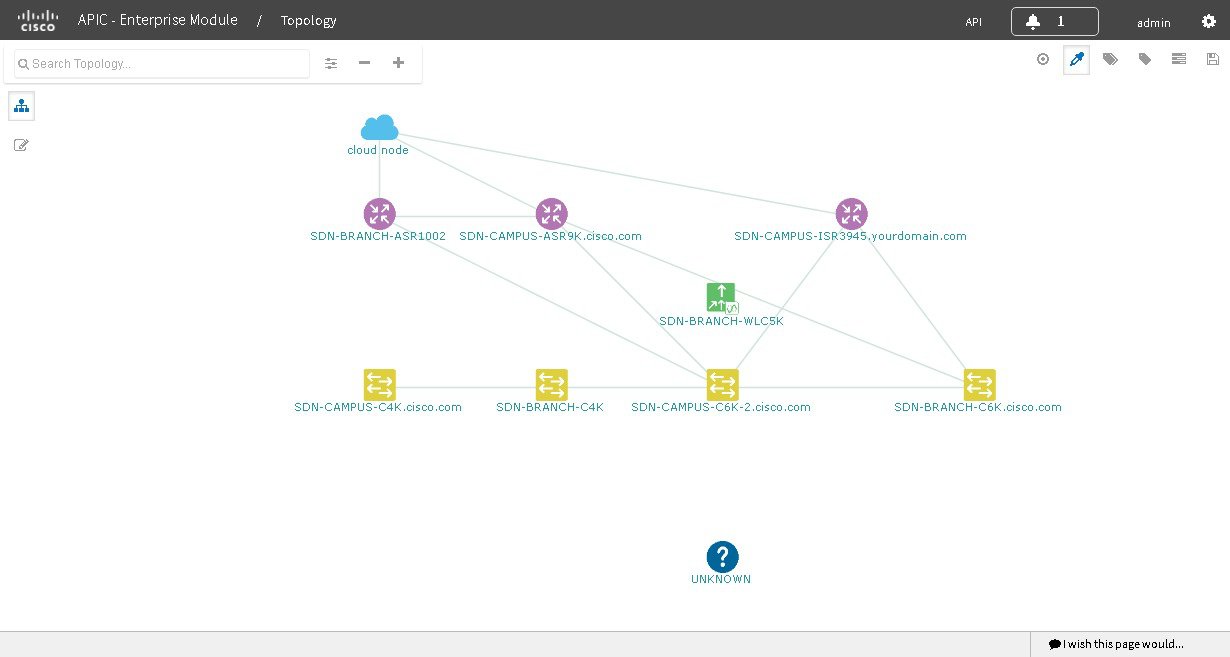Open 'I wish this page would...' feedback

click(1116, 644)
